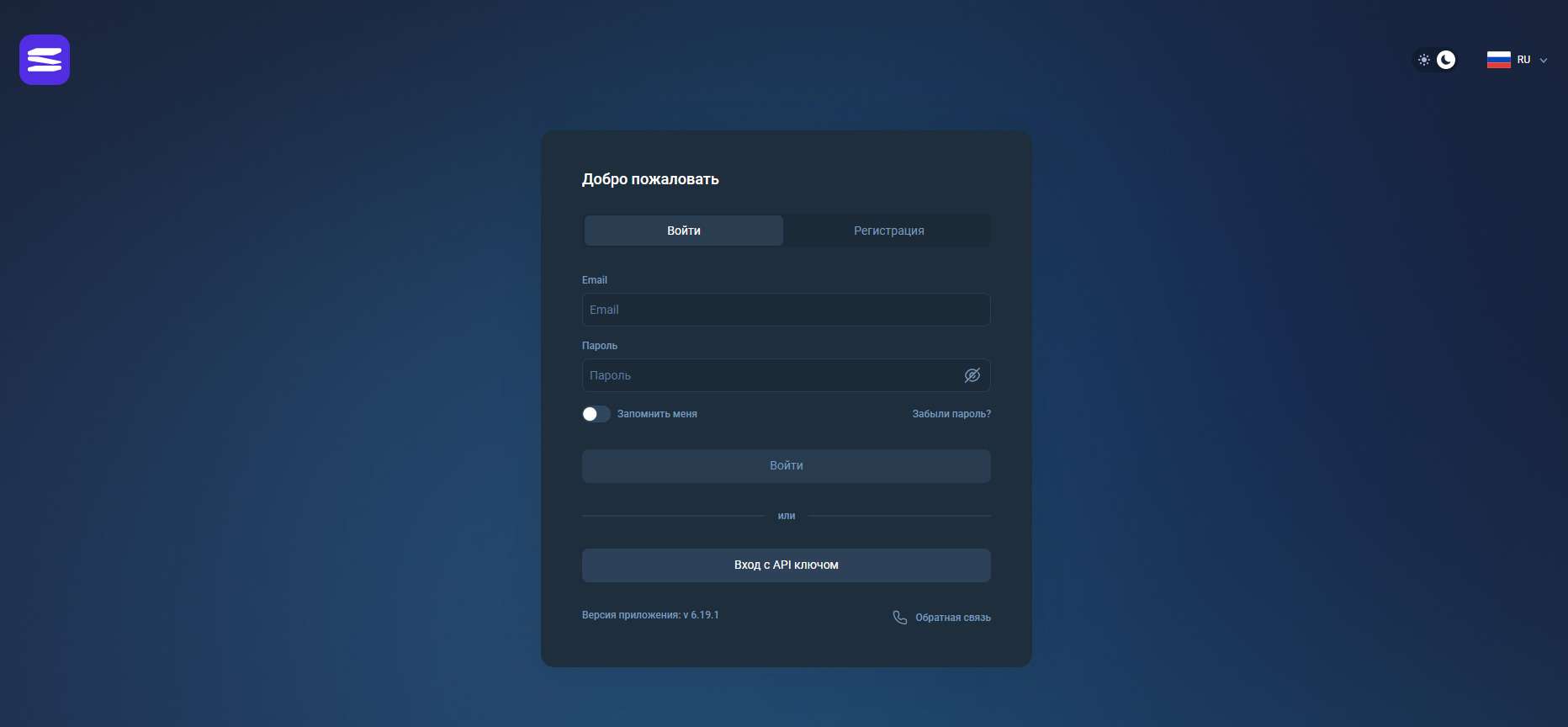Select the moon dark-theme icon
1568x727 pixels.
(1446, 60)
